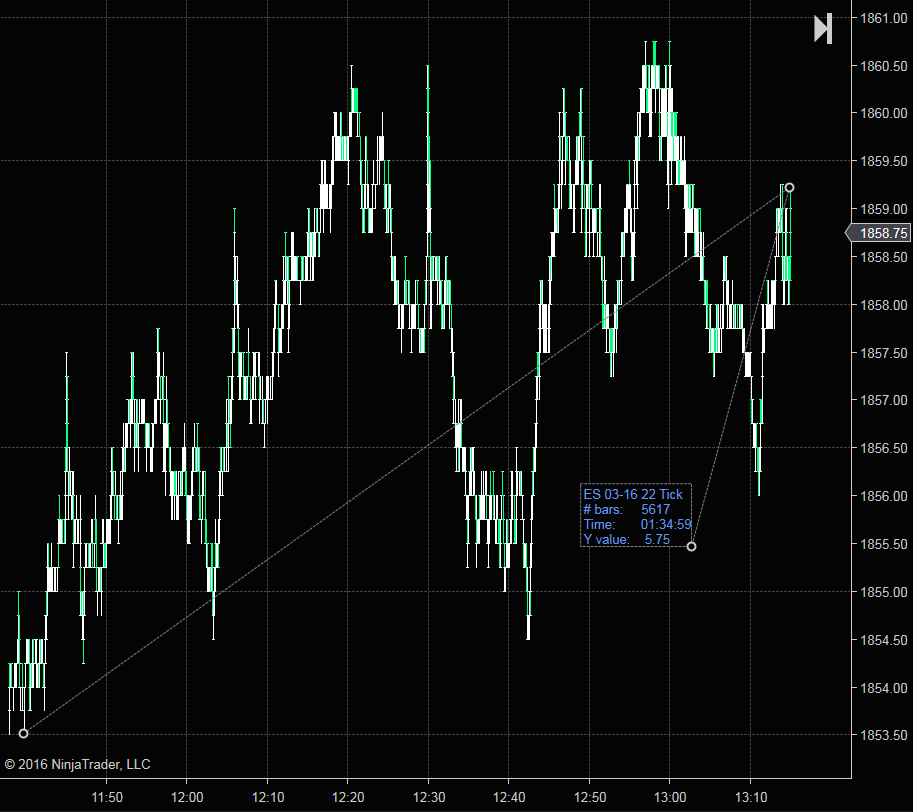Click the 1854.00 price axis label
The image size is (913, 812).
coord(883,687)
